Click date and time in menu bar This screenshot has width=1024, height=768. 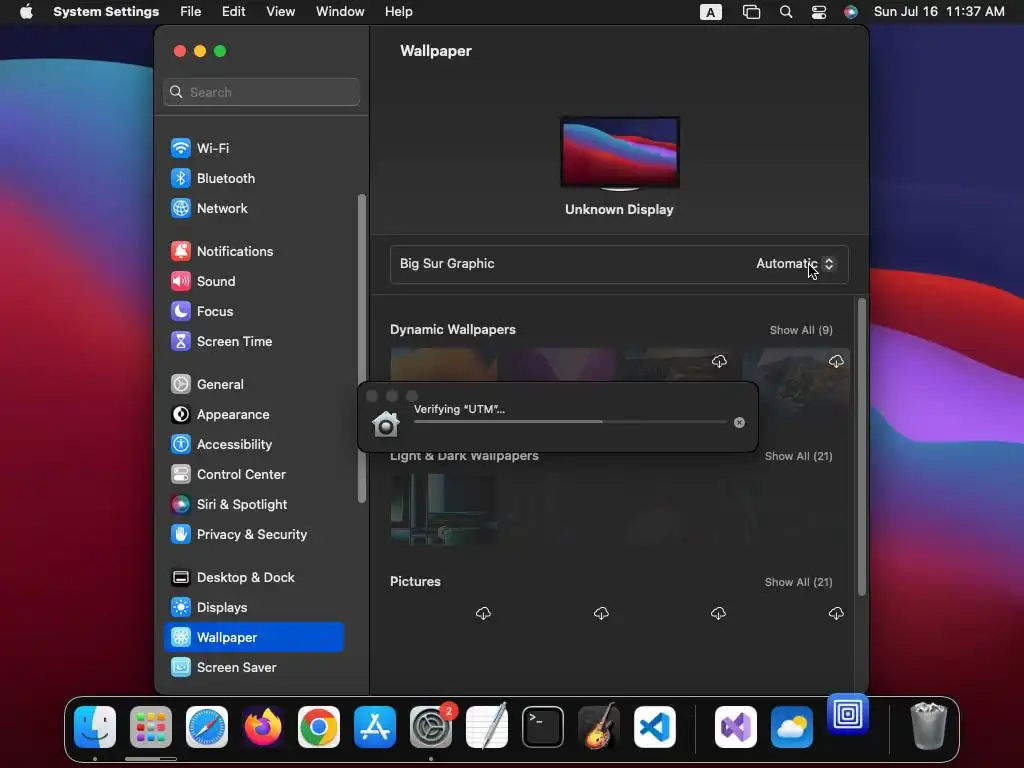tap(938, 12)
